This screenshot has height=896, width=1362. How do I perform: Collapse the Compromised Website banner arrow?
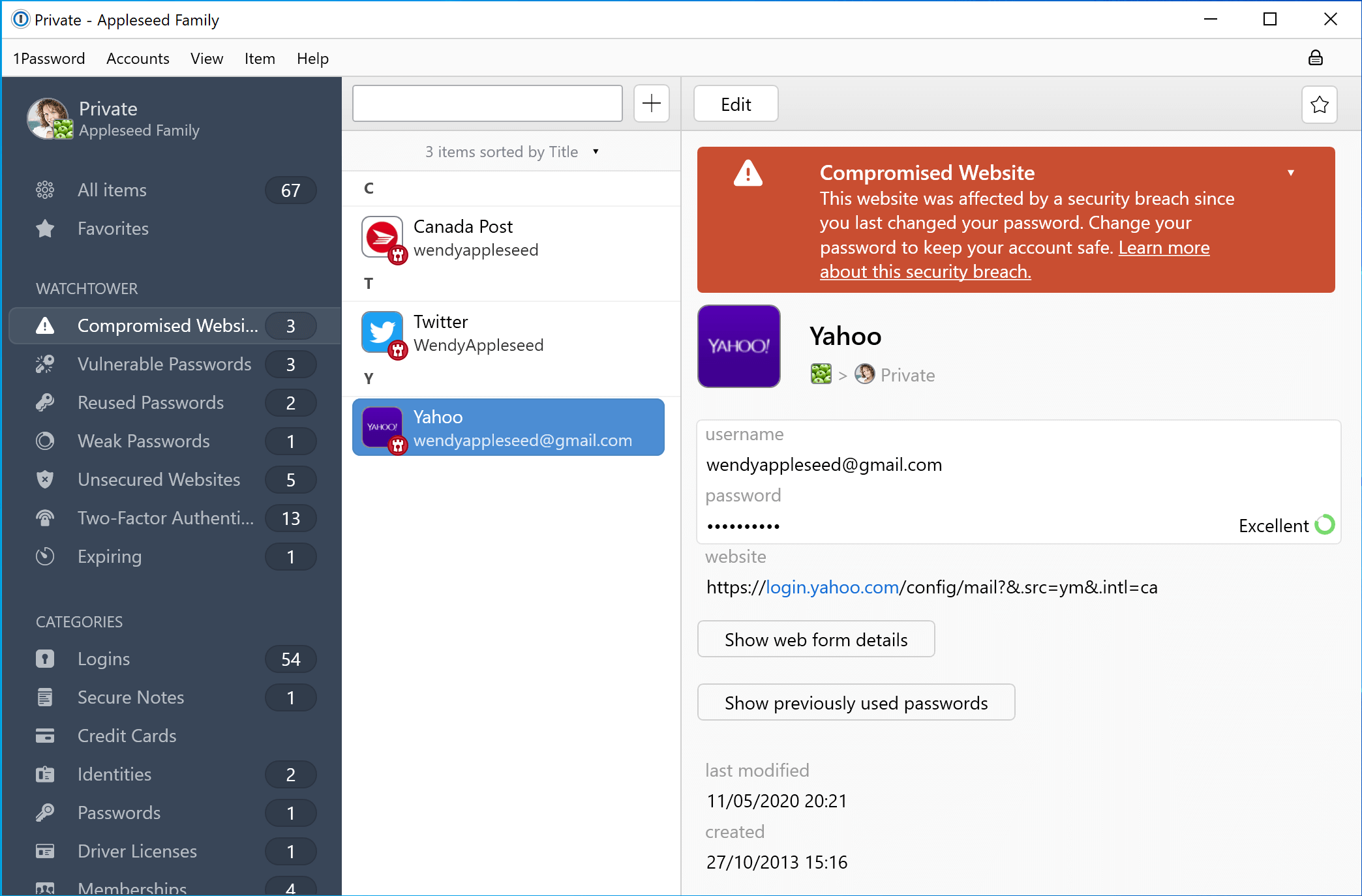(x=1291, y=173)
